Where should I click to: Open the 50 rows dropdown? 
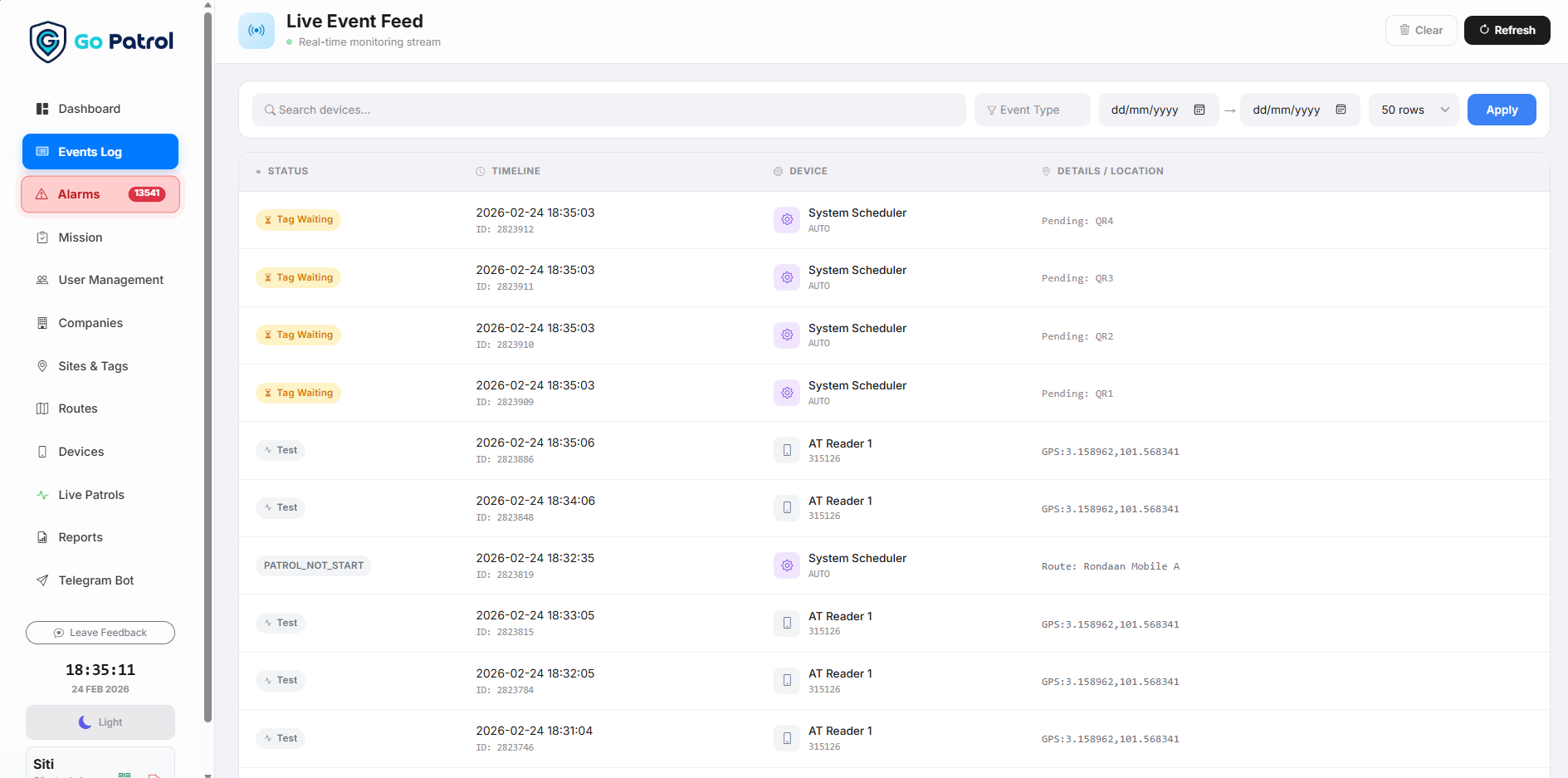pyautogui.click(x=1413, y=109)
